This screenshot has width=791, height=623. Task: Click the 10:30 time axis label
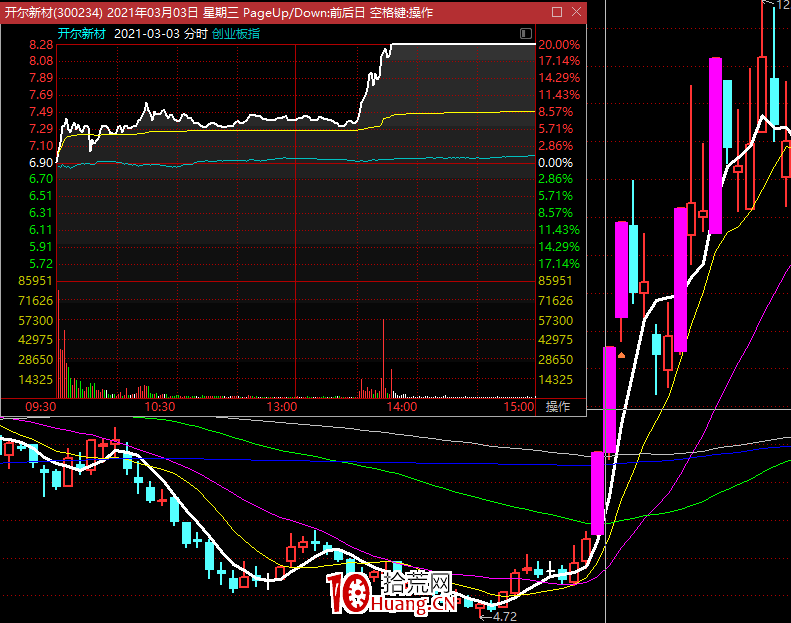(x=160, y=407)
